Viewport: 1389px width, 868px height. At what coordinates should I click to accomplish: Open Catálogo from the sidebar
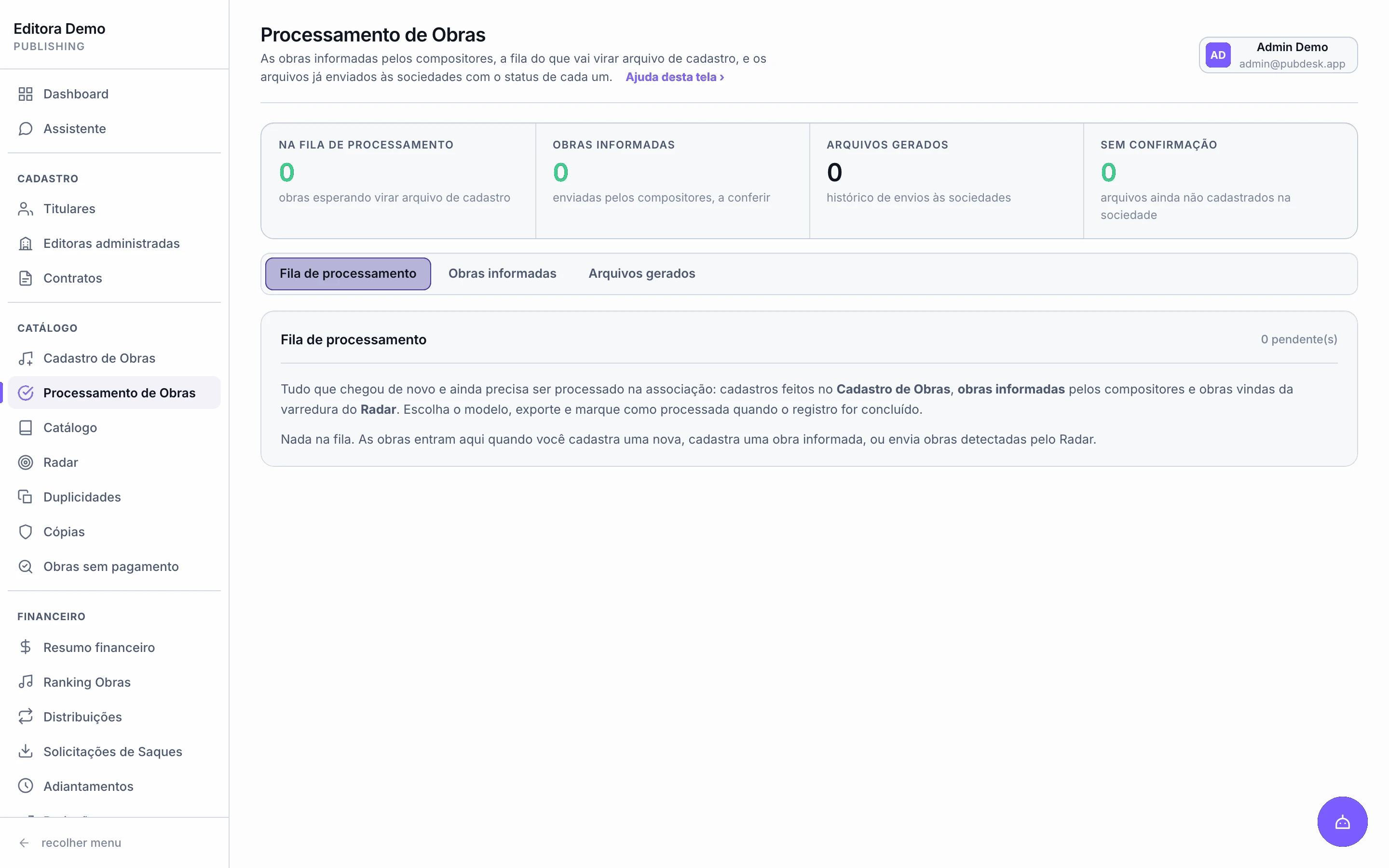[114, 428]
